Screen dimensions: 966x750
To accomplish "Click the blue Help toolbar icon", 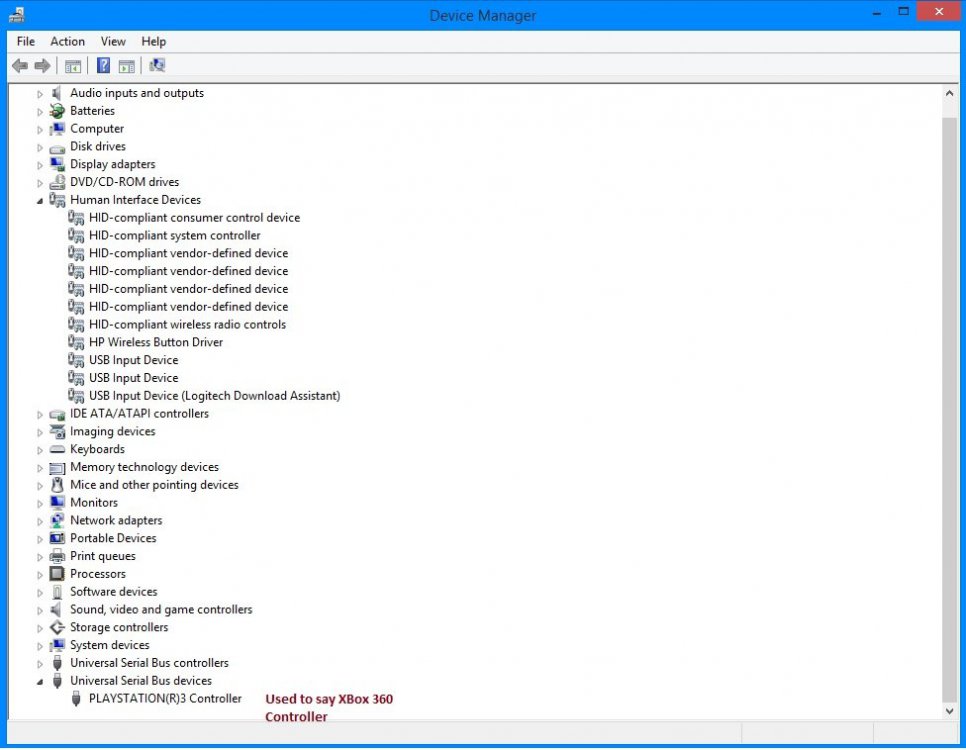I will pyautogui.click(x=103, y=66).
